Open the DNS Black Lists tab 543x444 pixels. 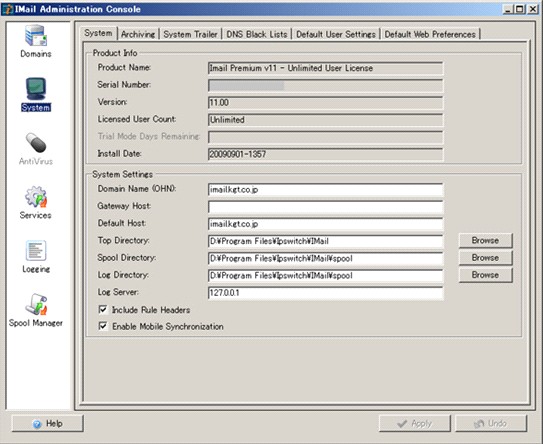(x=257, y=34)
